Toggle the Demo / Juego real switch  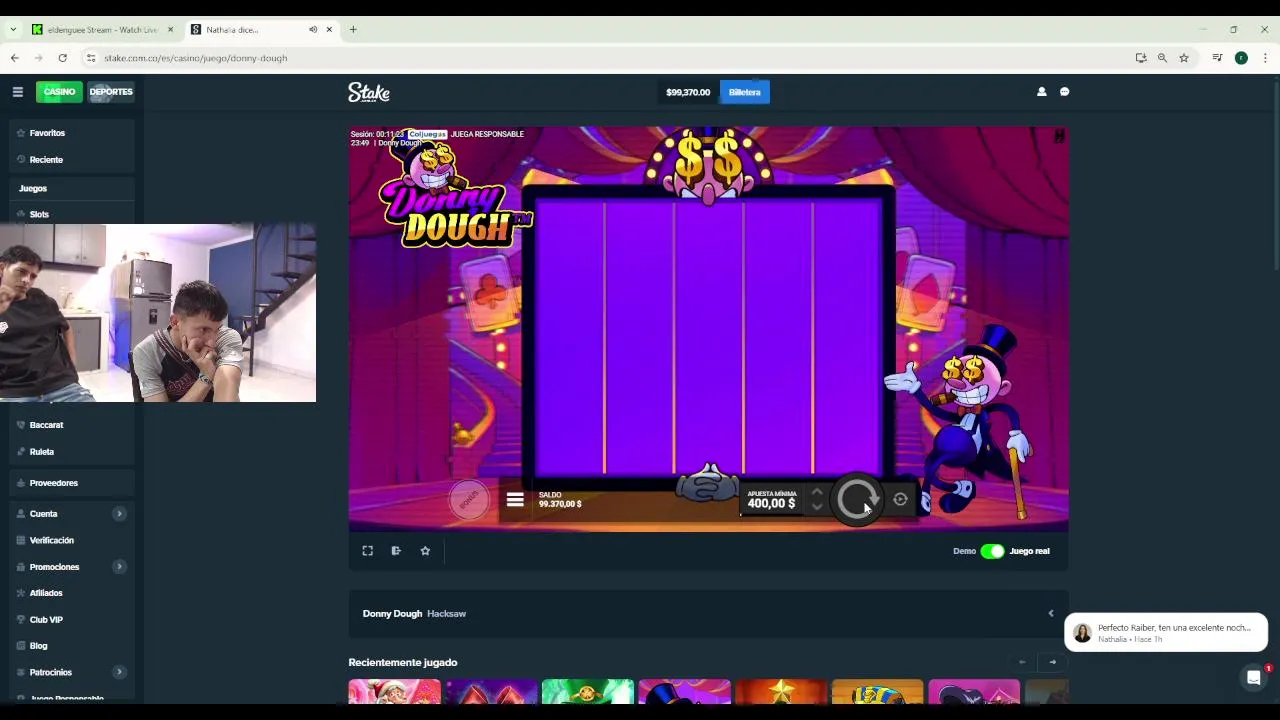(x=992, y=551)
